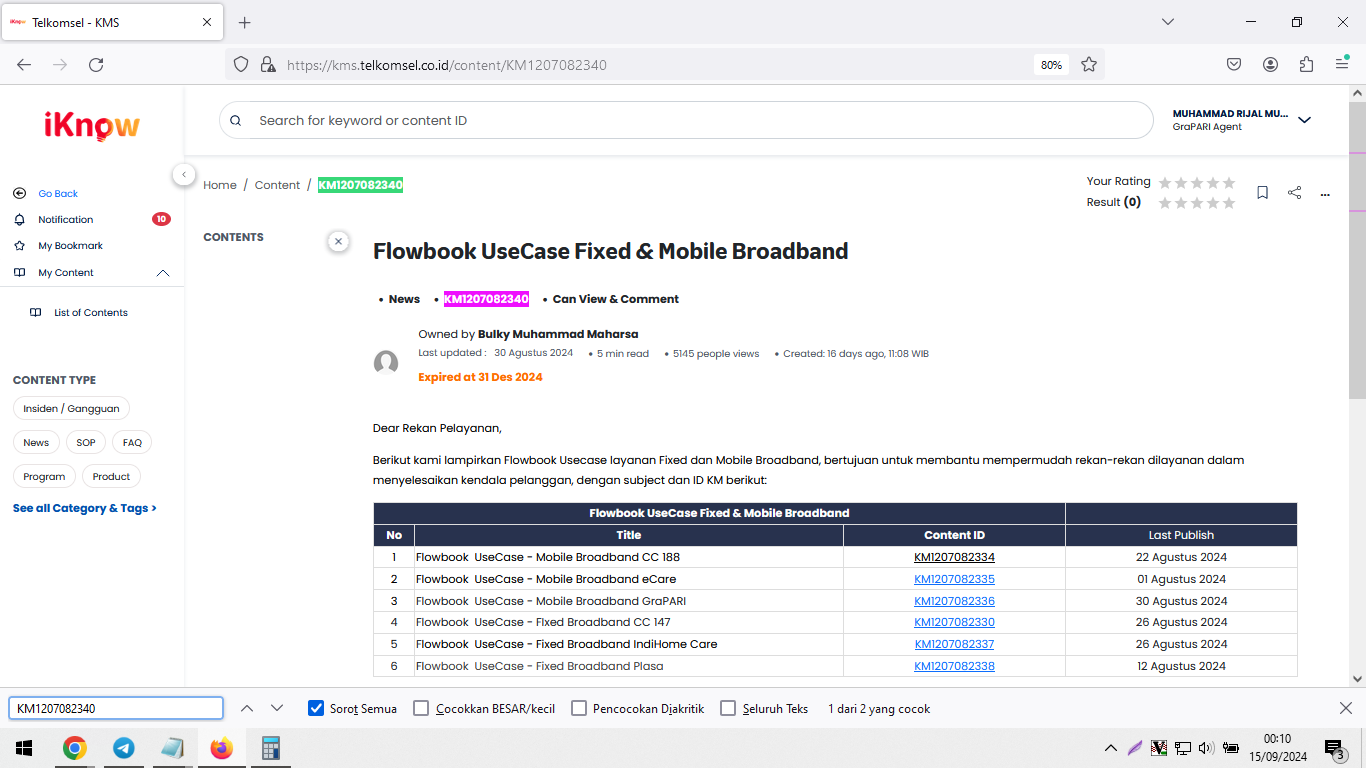
Task: Bookmark this page with the star icon
Action: [1089, 64]
